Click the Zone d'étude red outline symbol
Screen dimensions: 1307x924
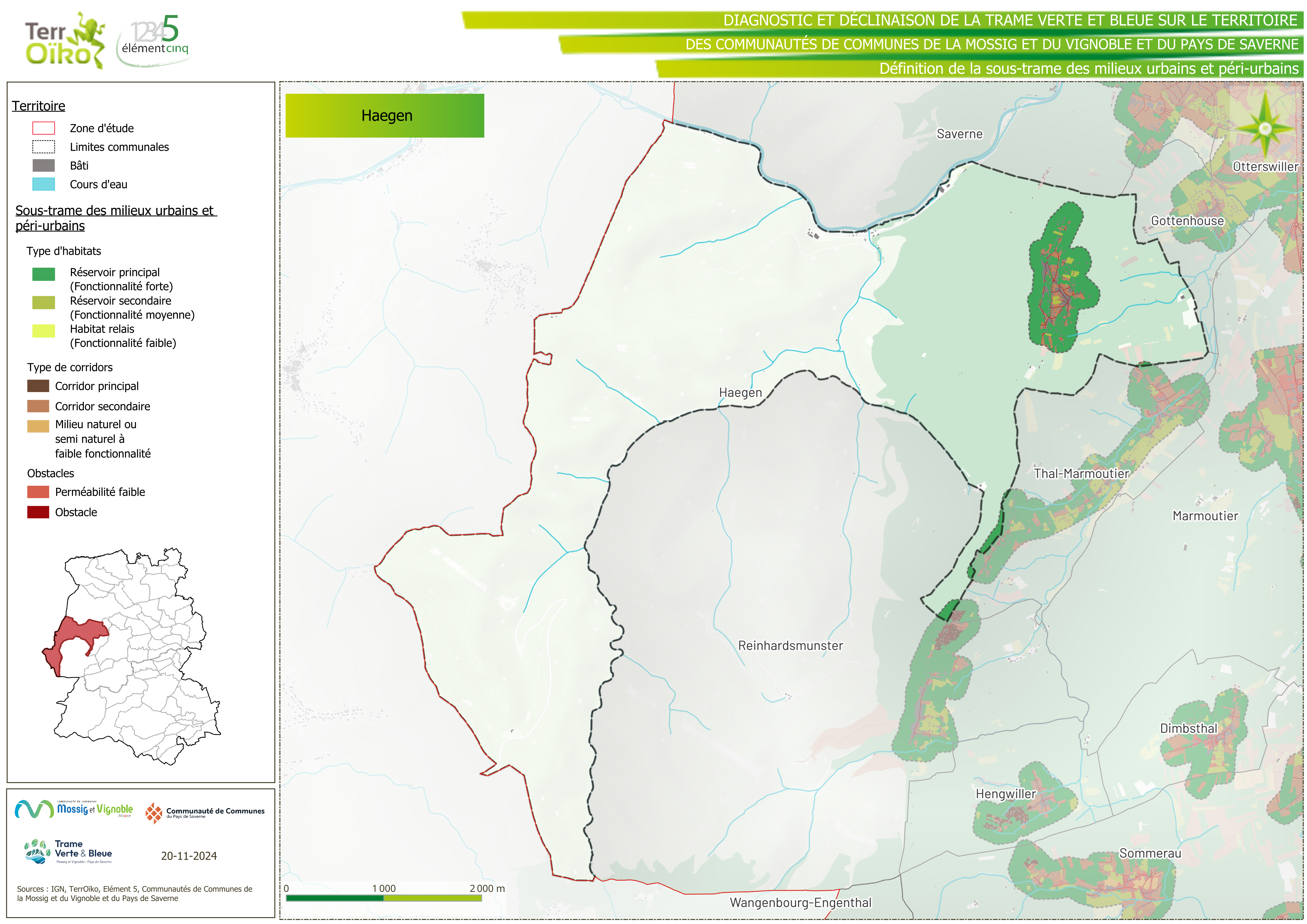click(x=44, y=128)
